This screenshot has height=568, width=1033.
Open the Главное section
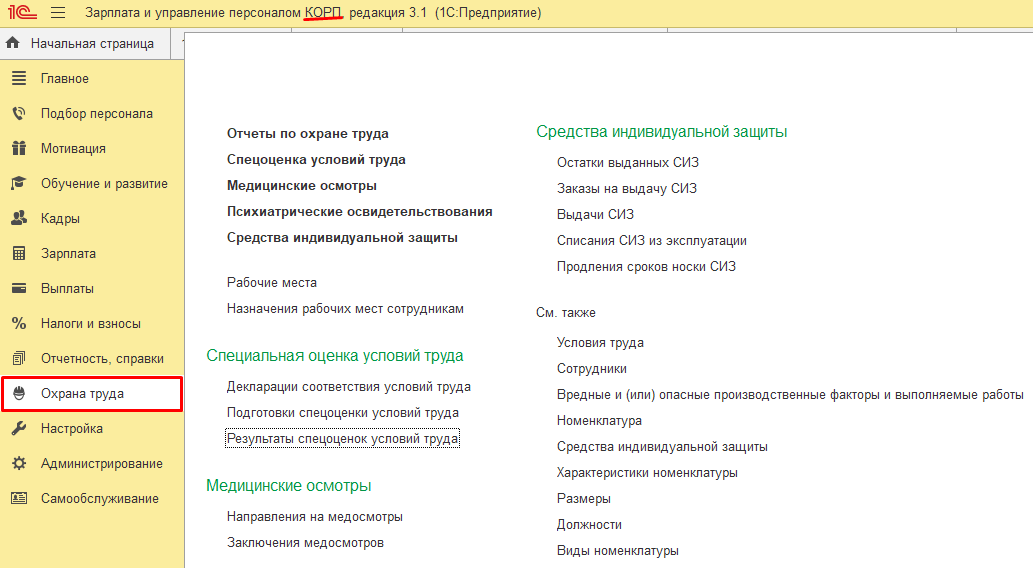pyautogui.click(x=64, y=79)
